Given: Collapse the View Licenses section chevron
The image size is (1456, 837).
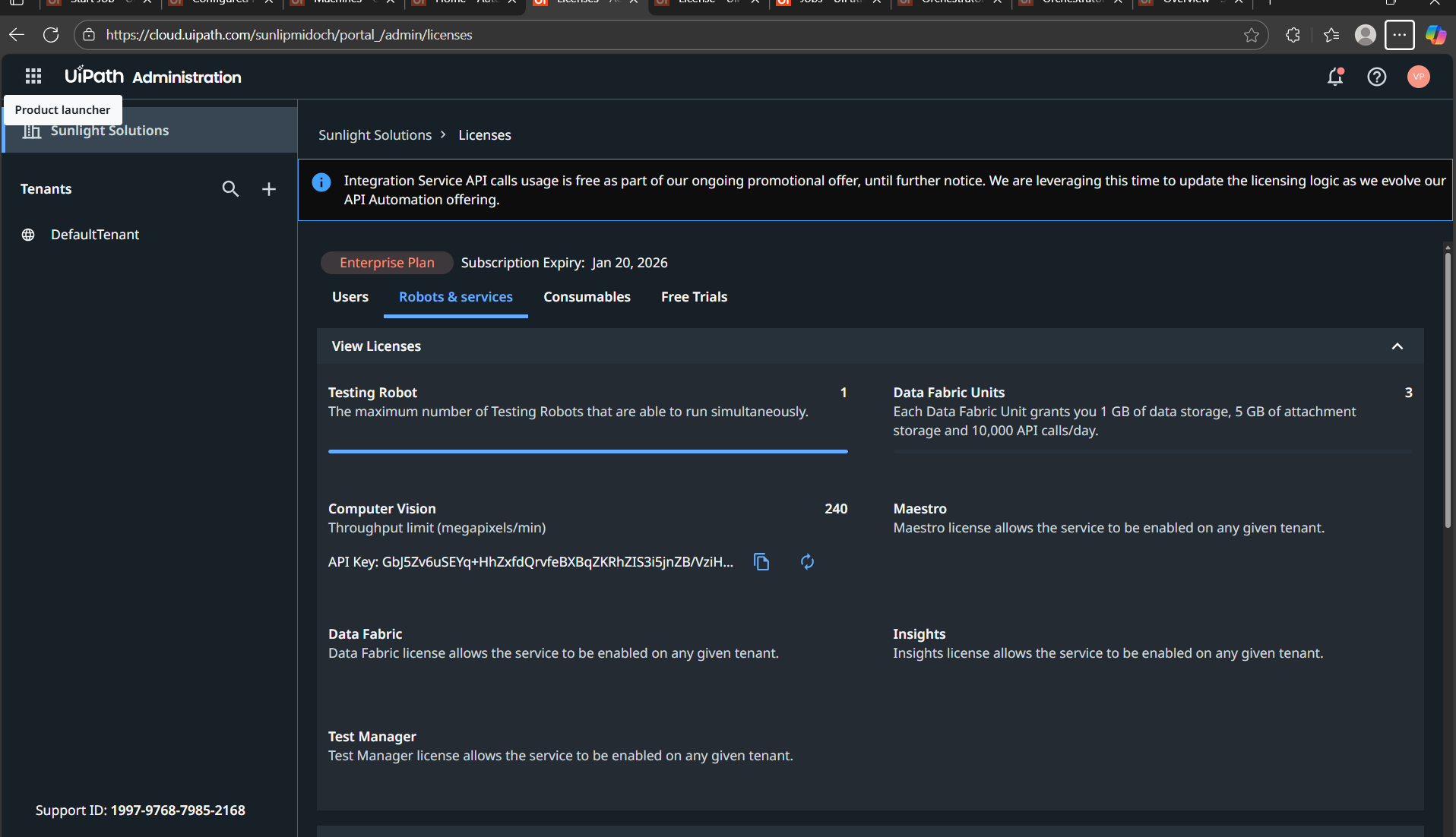Looking at the screenshot, I should click(x=1397, y=346).
